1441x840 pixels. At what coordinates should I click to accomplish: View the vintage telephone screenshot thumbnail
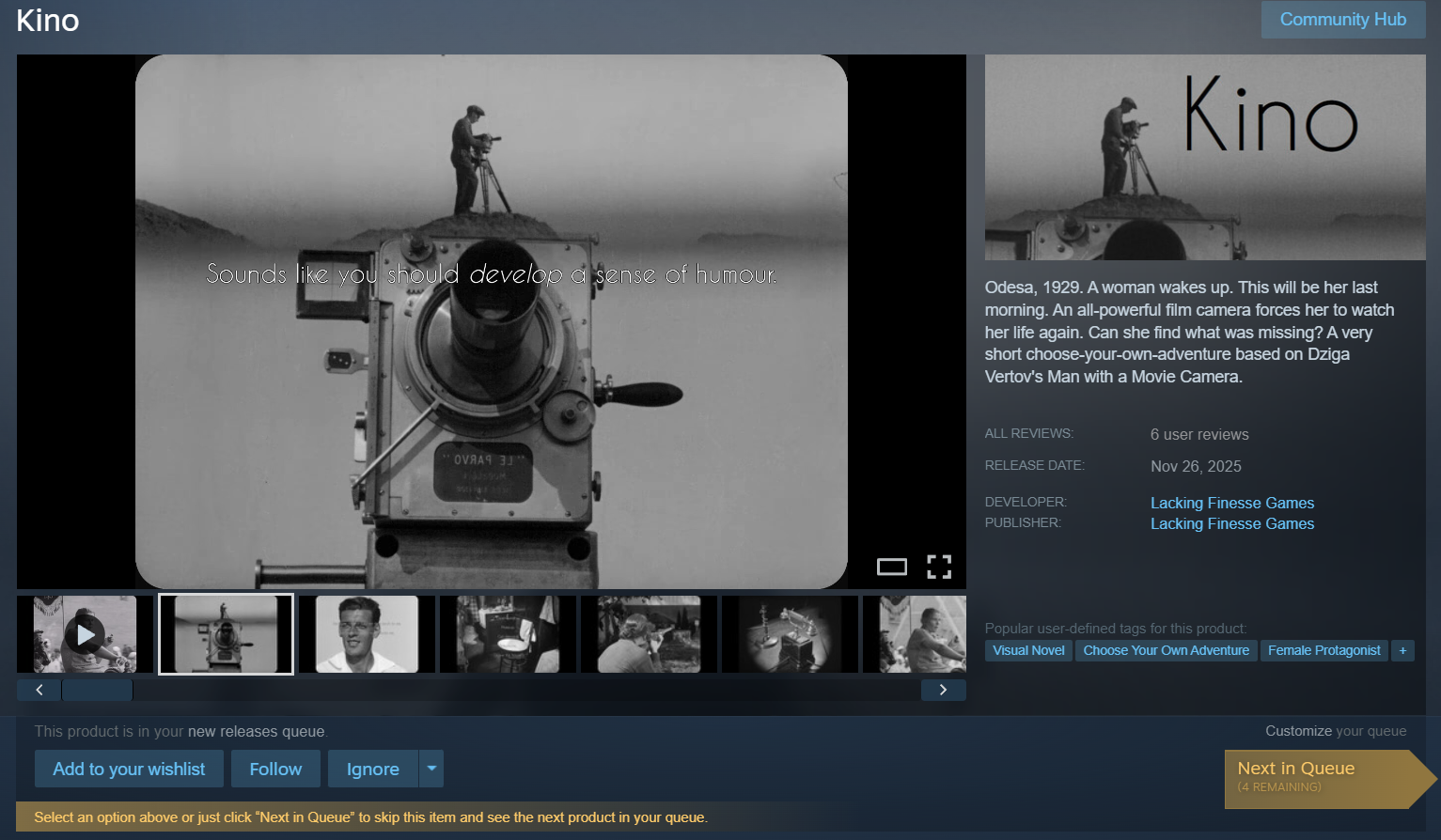point(790,634)
